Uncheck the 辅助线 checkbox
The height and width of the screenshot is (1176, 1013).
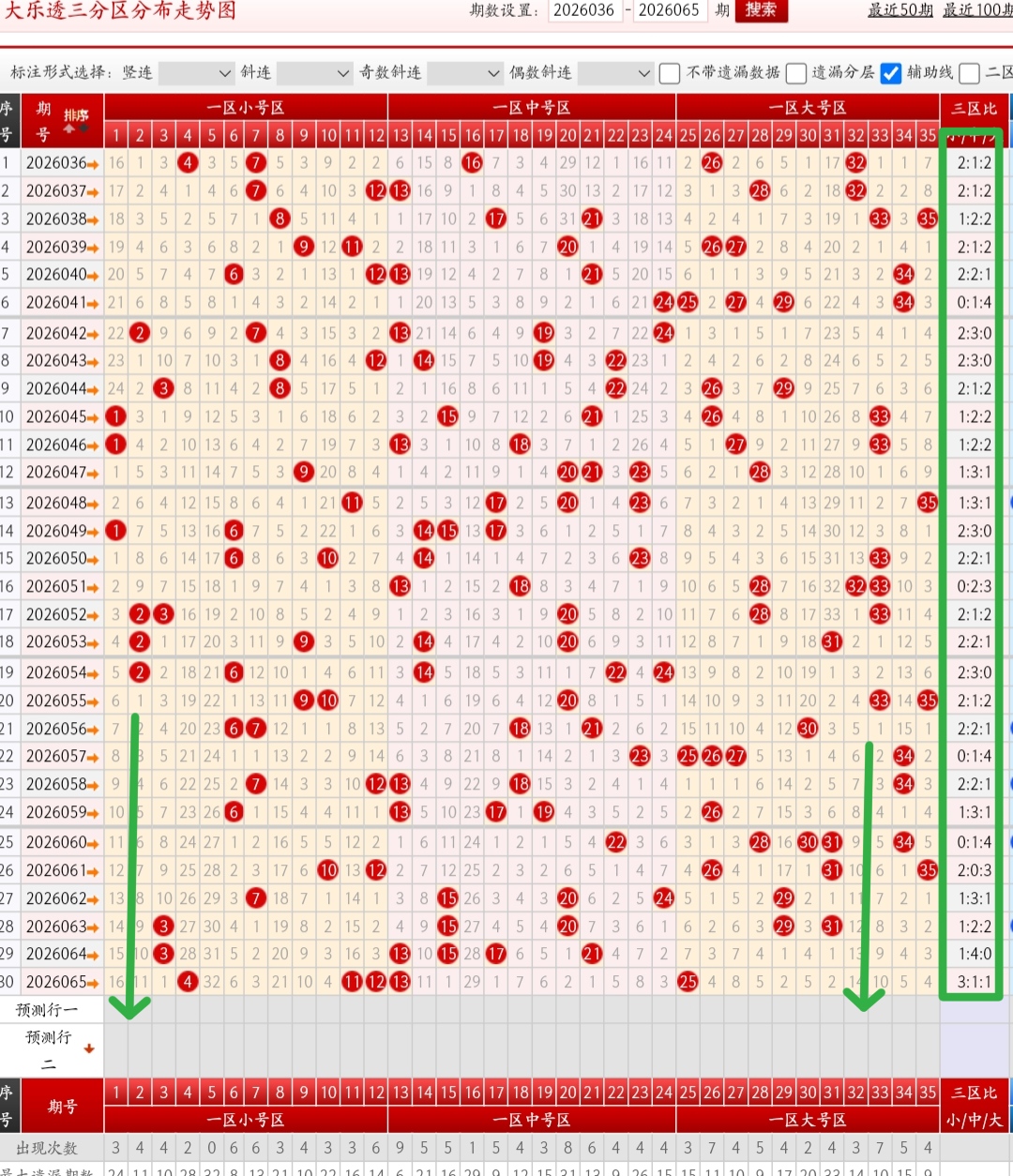(x=891, y=73)
